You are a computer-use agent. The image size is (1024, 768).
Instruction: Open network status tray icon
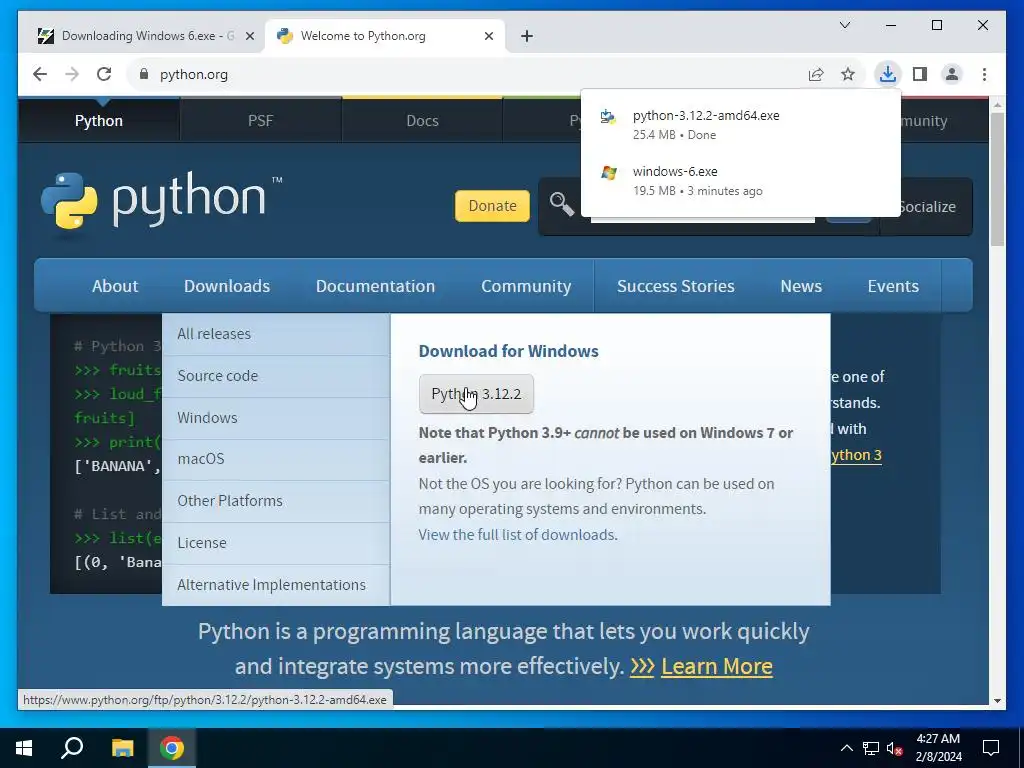871,748
